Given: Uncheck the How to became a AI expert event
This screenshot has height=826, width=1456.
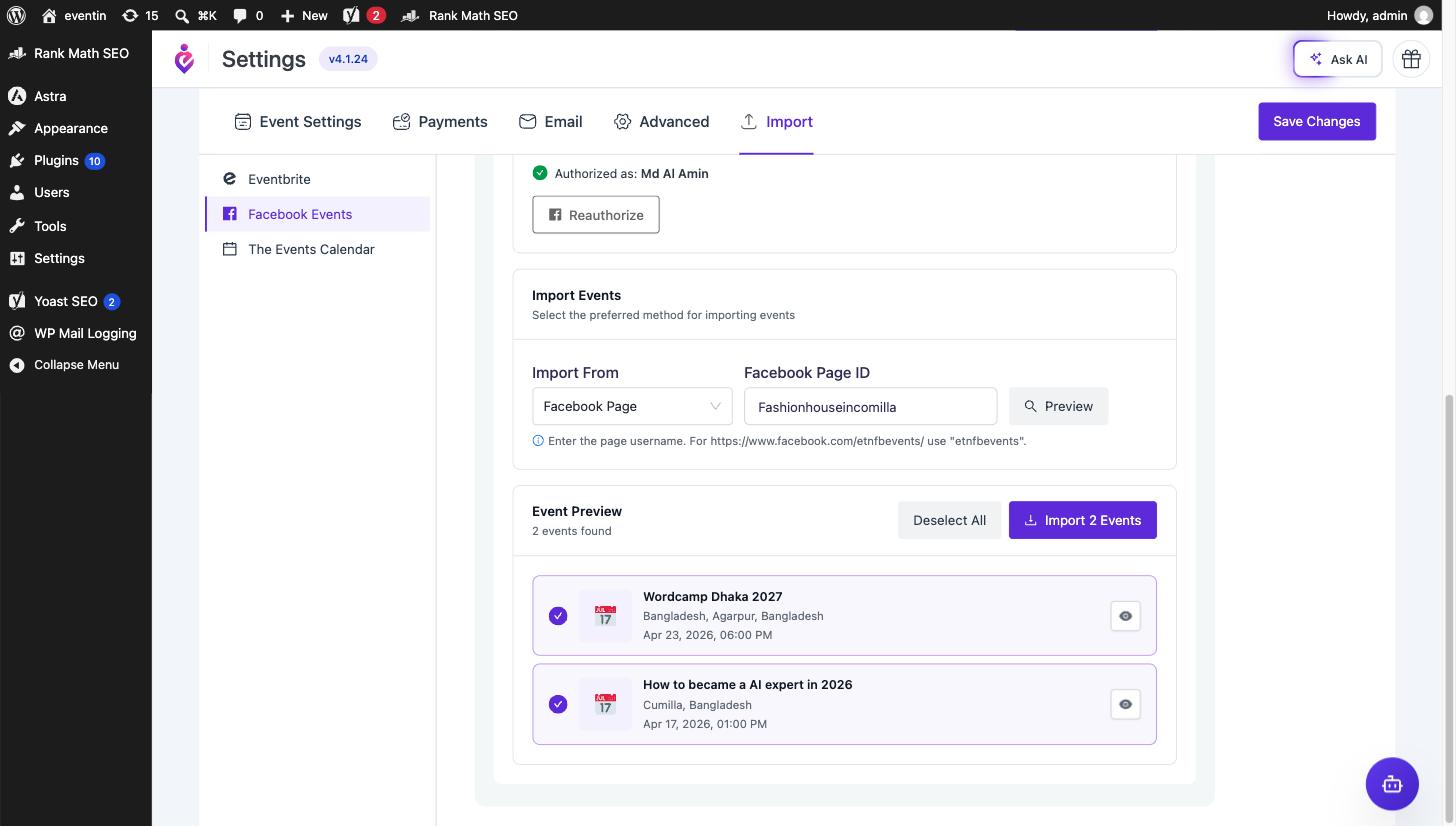Looking at the screenshot, I should (558, 704).
